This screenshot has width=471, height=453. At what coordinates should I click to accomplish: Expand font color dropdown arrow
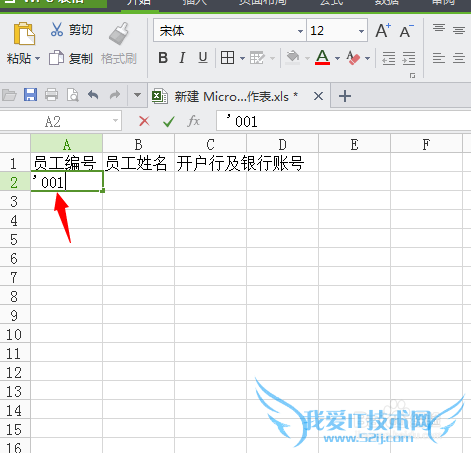337,58
